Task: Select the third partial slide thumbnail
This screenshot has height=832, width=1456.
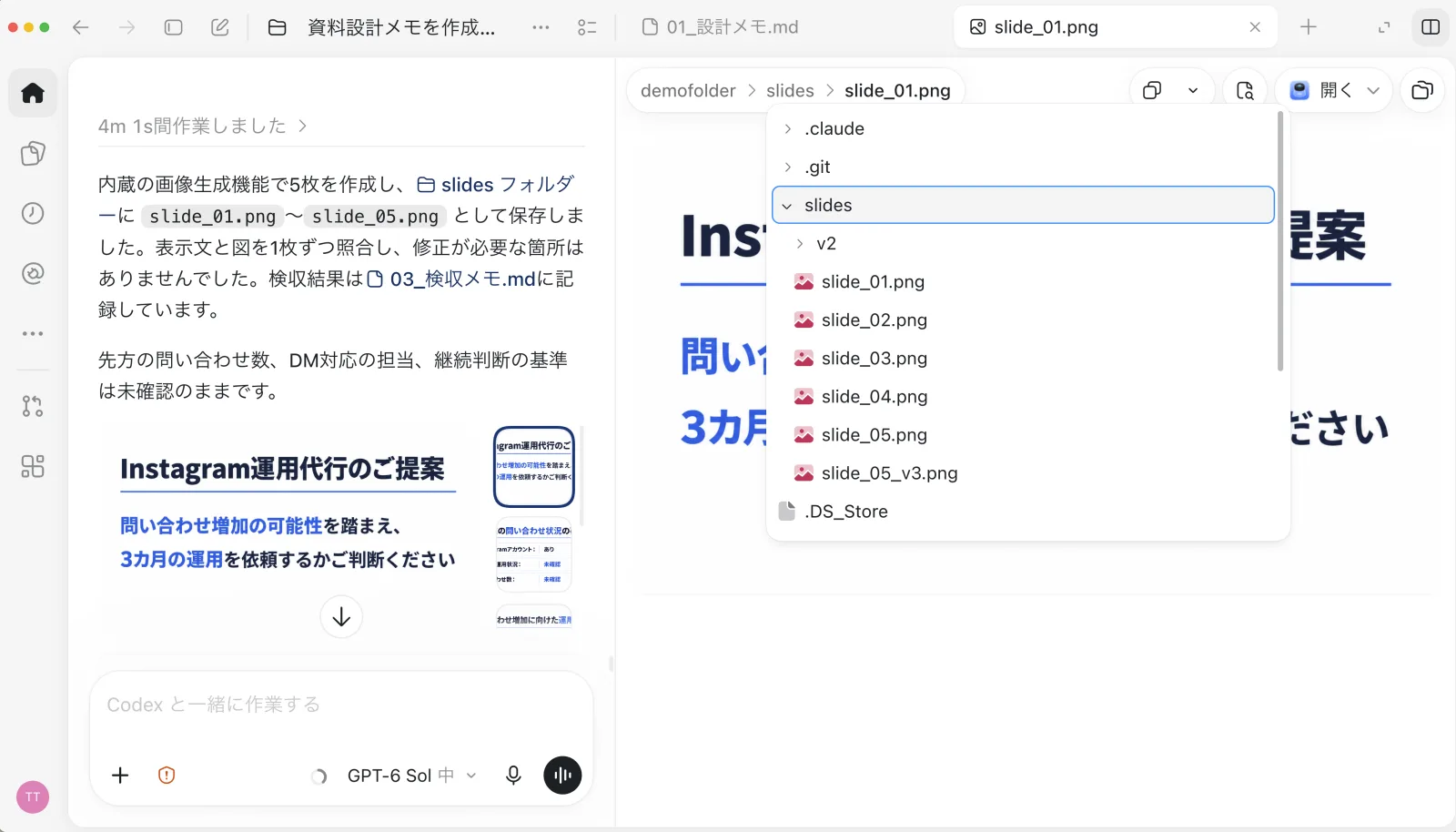Action: coord(534,617)
